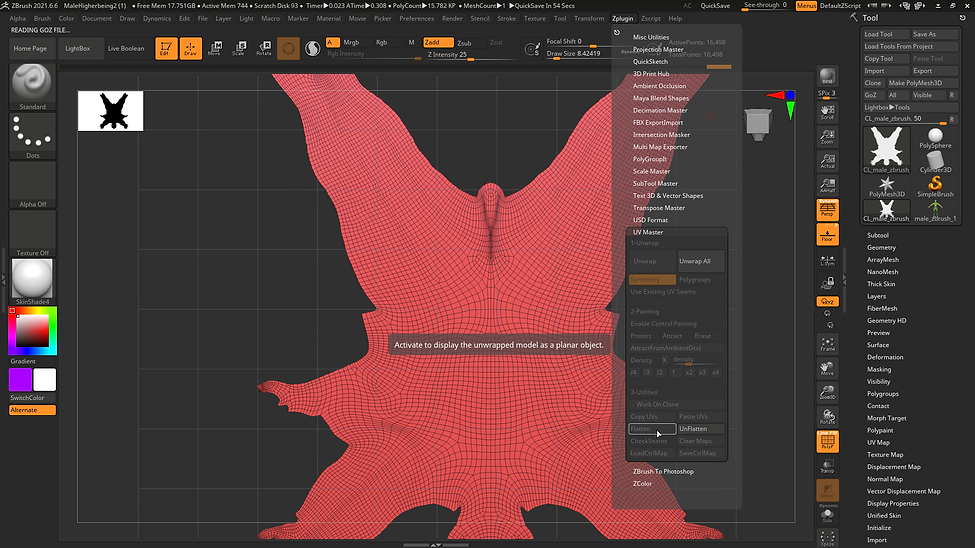975x548 pixels.
Task: Click the Frame mesh icon
Action: pyautogui.click(x=827, y=344)
